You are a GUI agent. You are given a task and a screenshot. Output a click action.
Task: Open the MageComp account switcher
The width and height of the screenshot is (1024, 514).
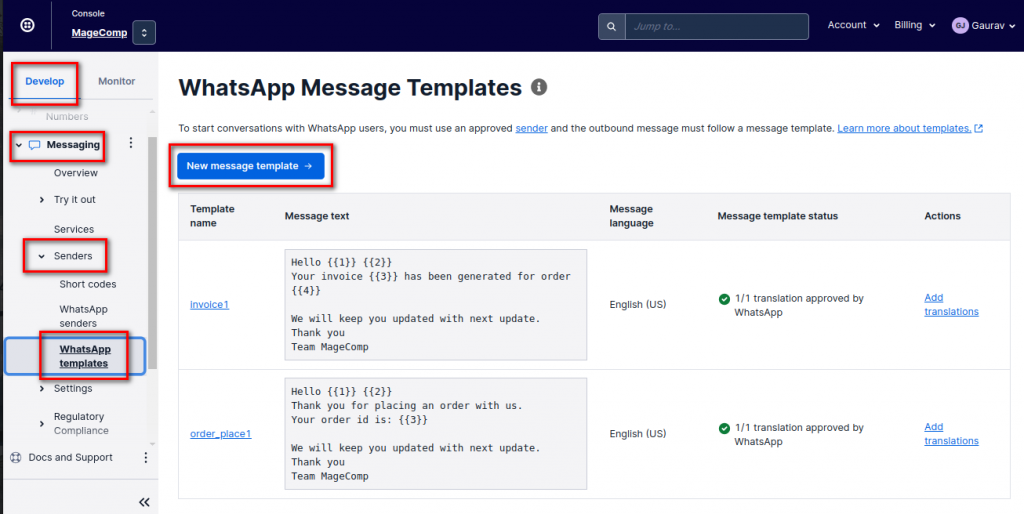tap(144, 33)
